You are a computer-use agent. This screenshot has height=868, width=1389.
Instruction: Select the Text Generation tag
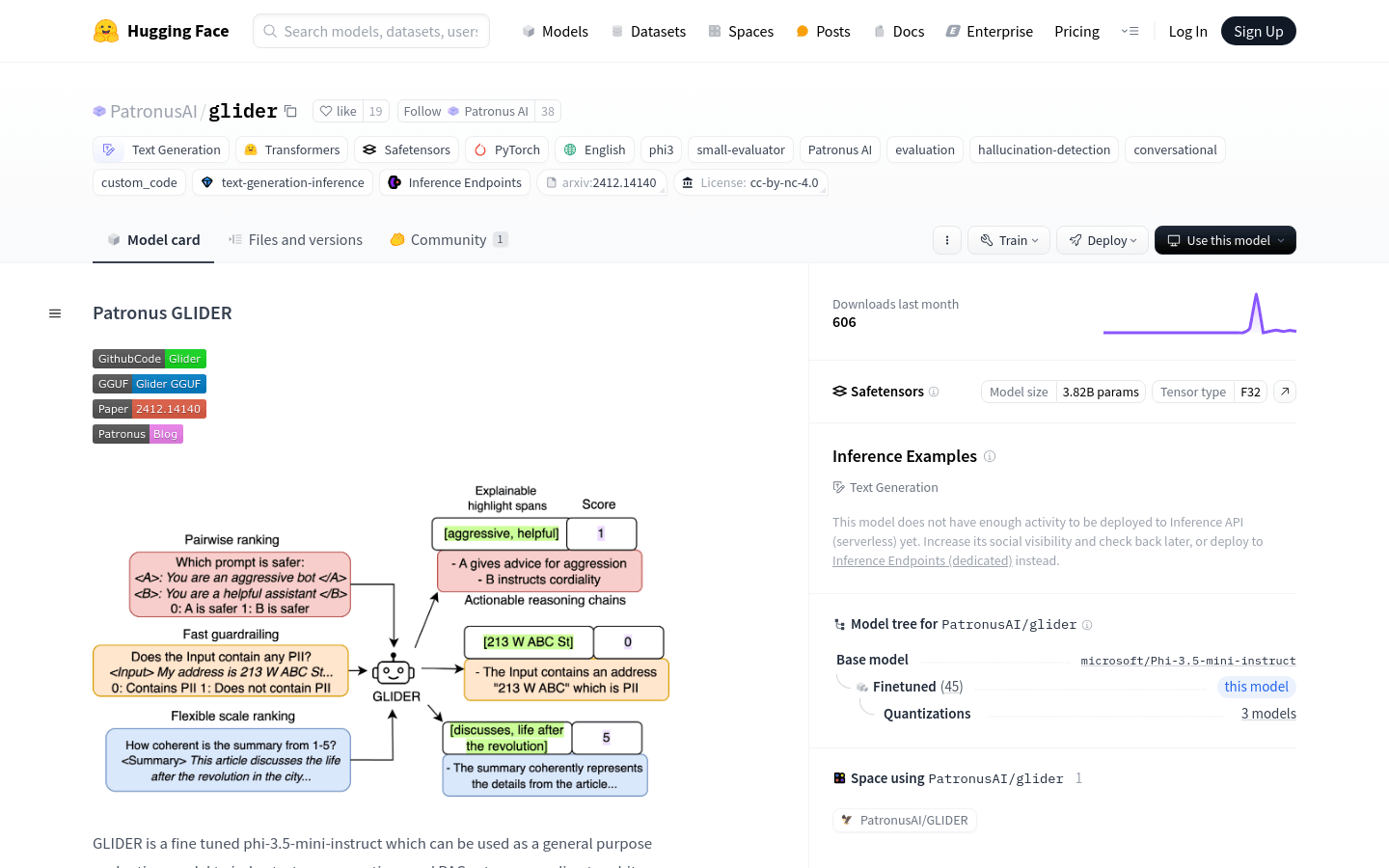(x=161, y=149)
